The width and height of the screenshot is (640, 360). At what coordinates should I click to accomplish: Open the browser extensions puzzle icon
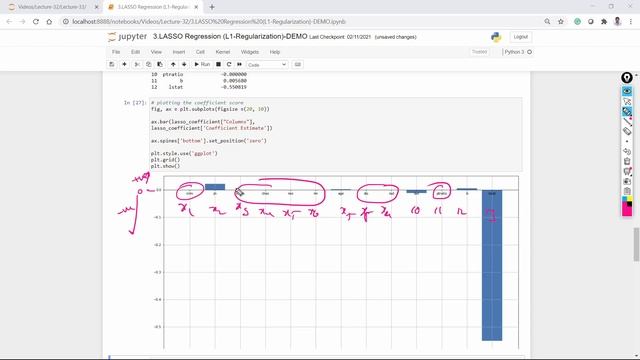click(x=604, y=22)
